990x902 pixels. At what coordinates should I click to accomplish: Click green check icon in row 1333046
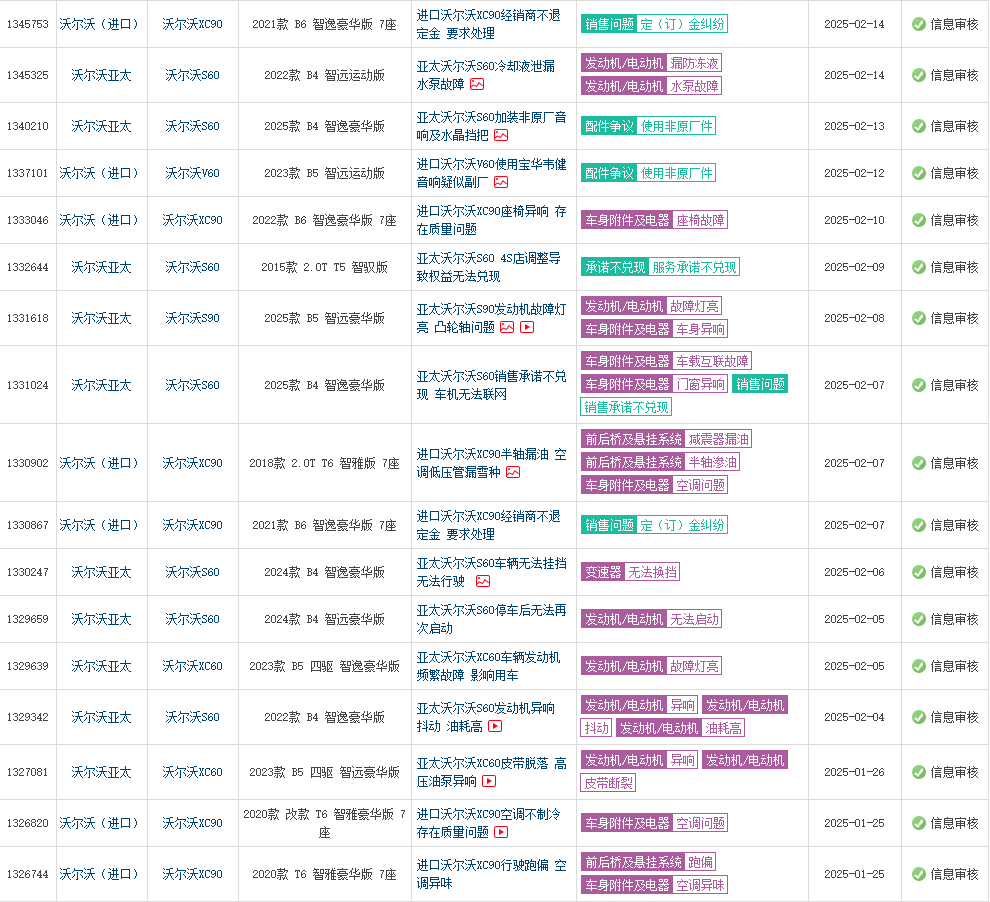tap(919, 220)
